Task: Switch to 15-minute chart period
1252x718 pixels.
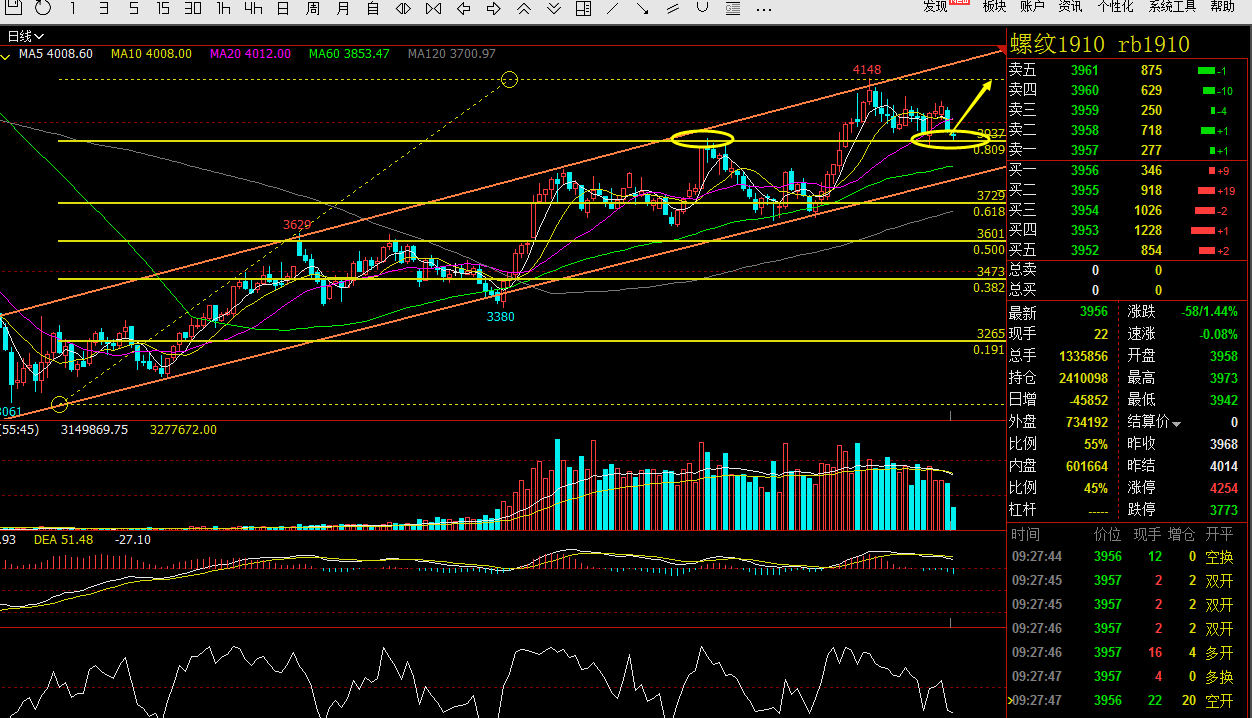Action: (x=163, y=8)
